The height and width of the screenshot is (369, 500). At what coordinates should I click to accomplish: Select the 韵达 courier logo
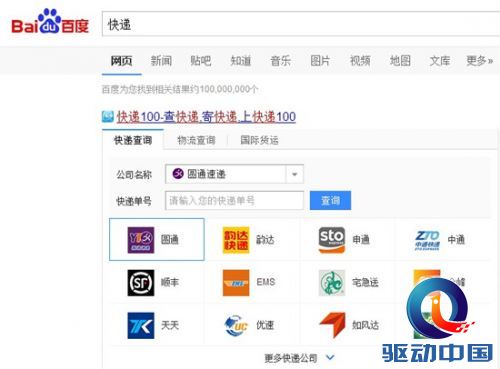(236, 240)
